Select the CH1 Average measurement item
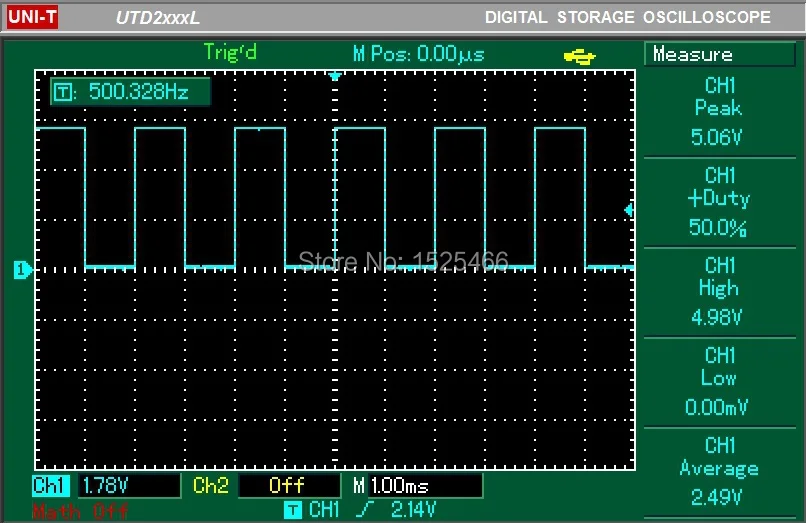The width and height of the screenshot is (806, 523). click(719, 472)
